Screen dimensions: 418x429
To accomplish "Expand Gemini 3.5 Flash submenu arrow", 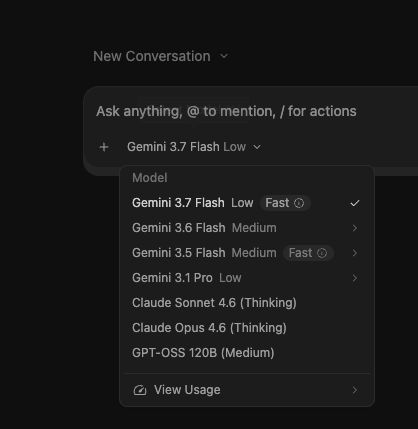I will 355,253.
